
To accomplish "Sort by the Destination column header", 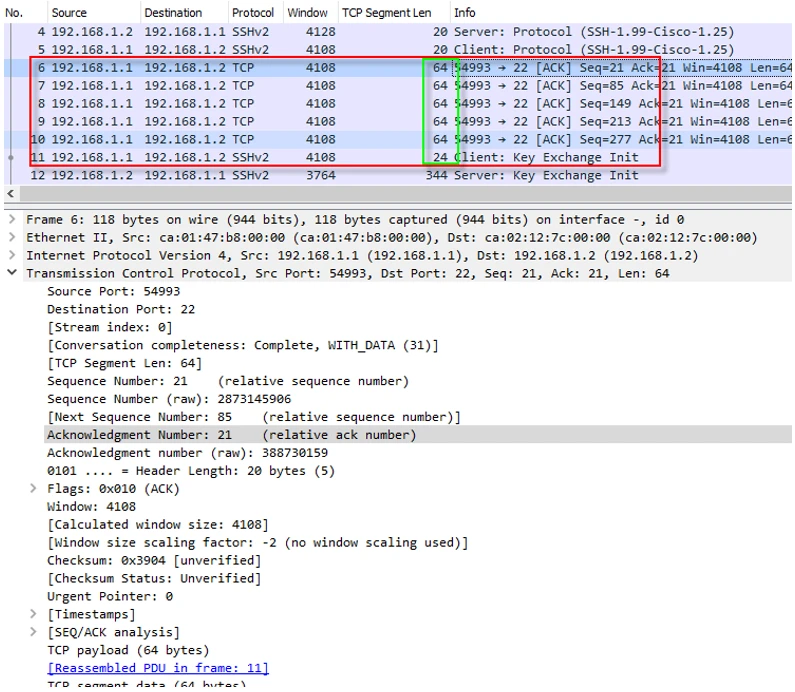I will click(173, 13).
